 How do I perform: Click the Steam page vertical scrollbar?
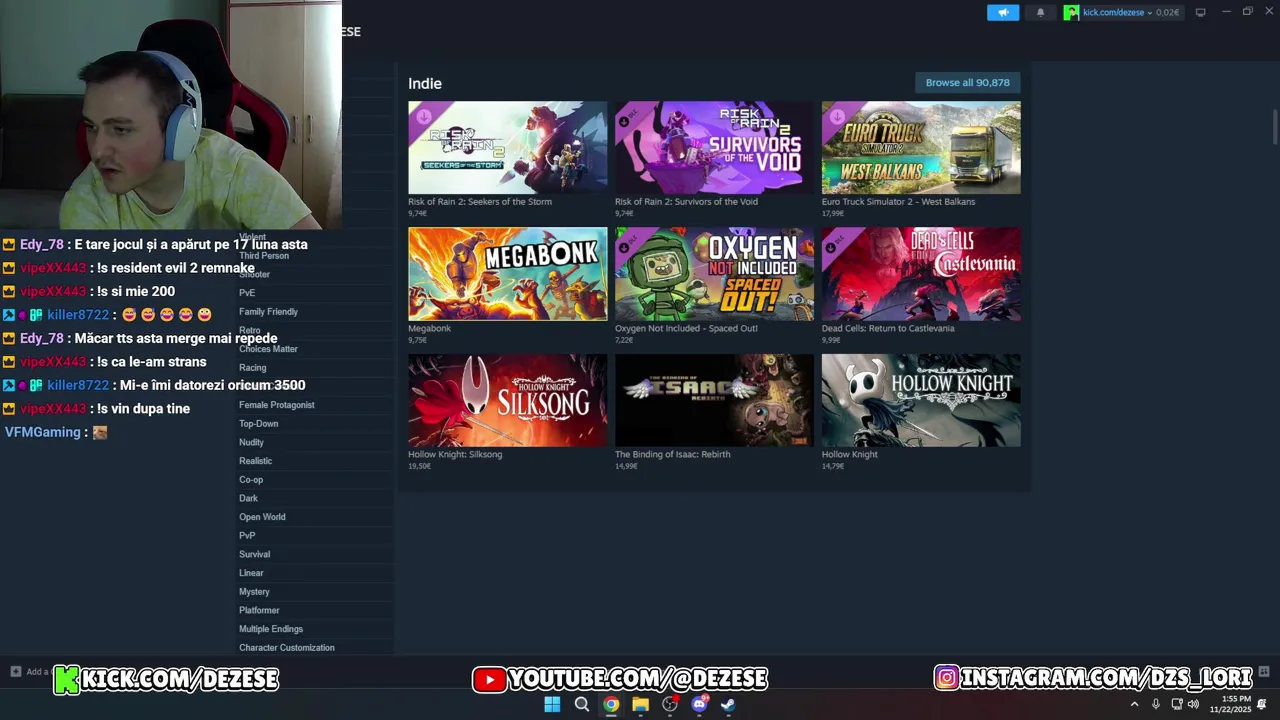coord(1275,128)
